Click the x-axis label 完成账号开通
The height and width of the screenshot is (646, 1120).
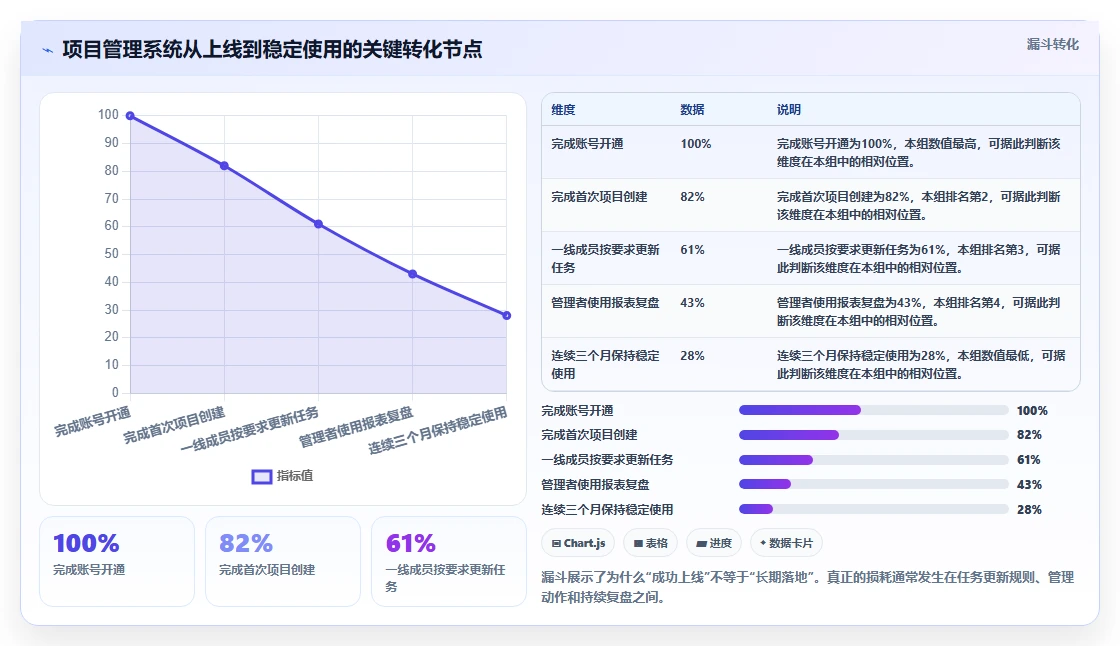[x=93, y=422]
